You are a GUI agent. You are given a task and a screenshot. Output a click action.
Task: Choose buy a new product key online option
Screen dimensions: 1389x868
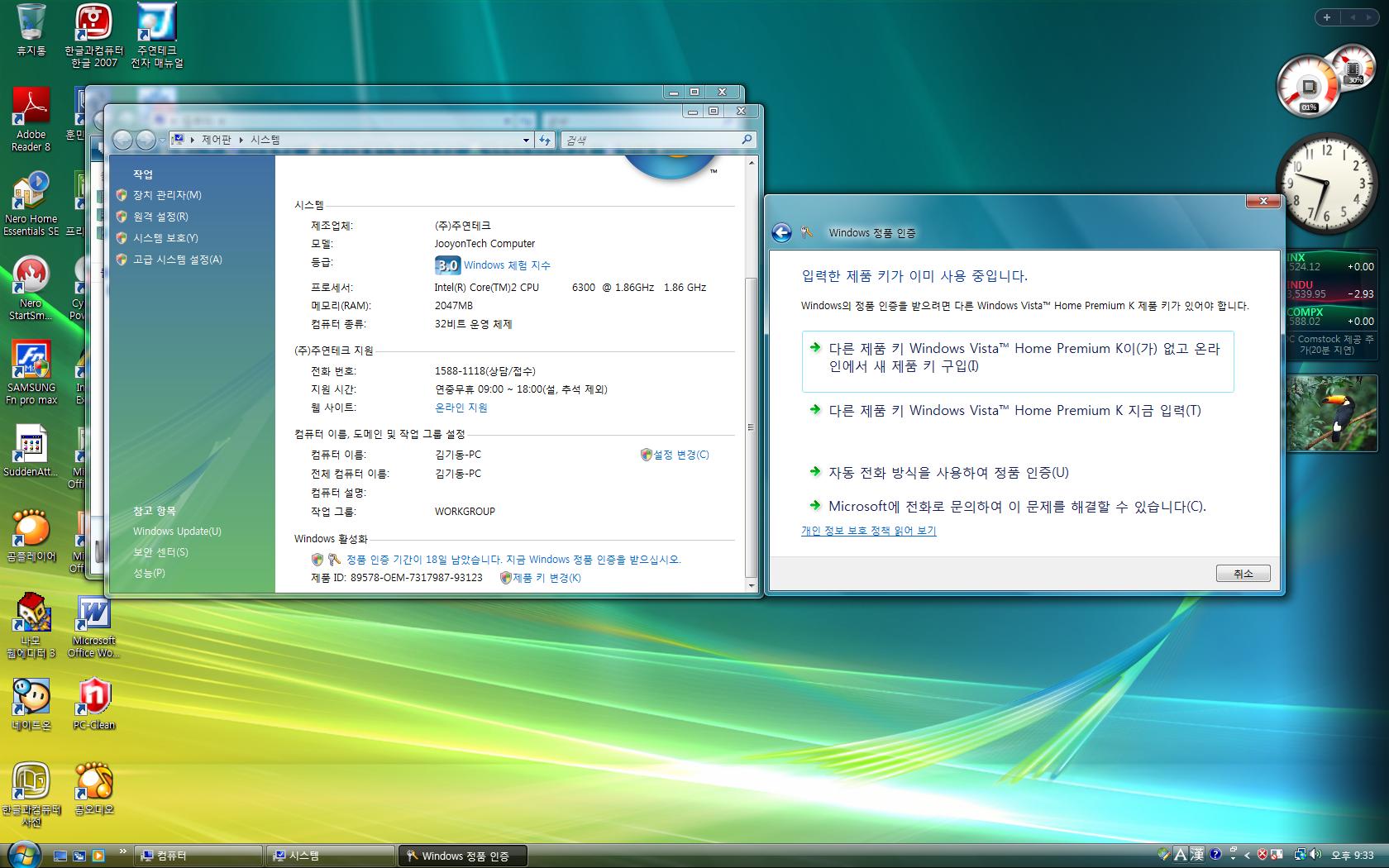tap(1018, 361)
